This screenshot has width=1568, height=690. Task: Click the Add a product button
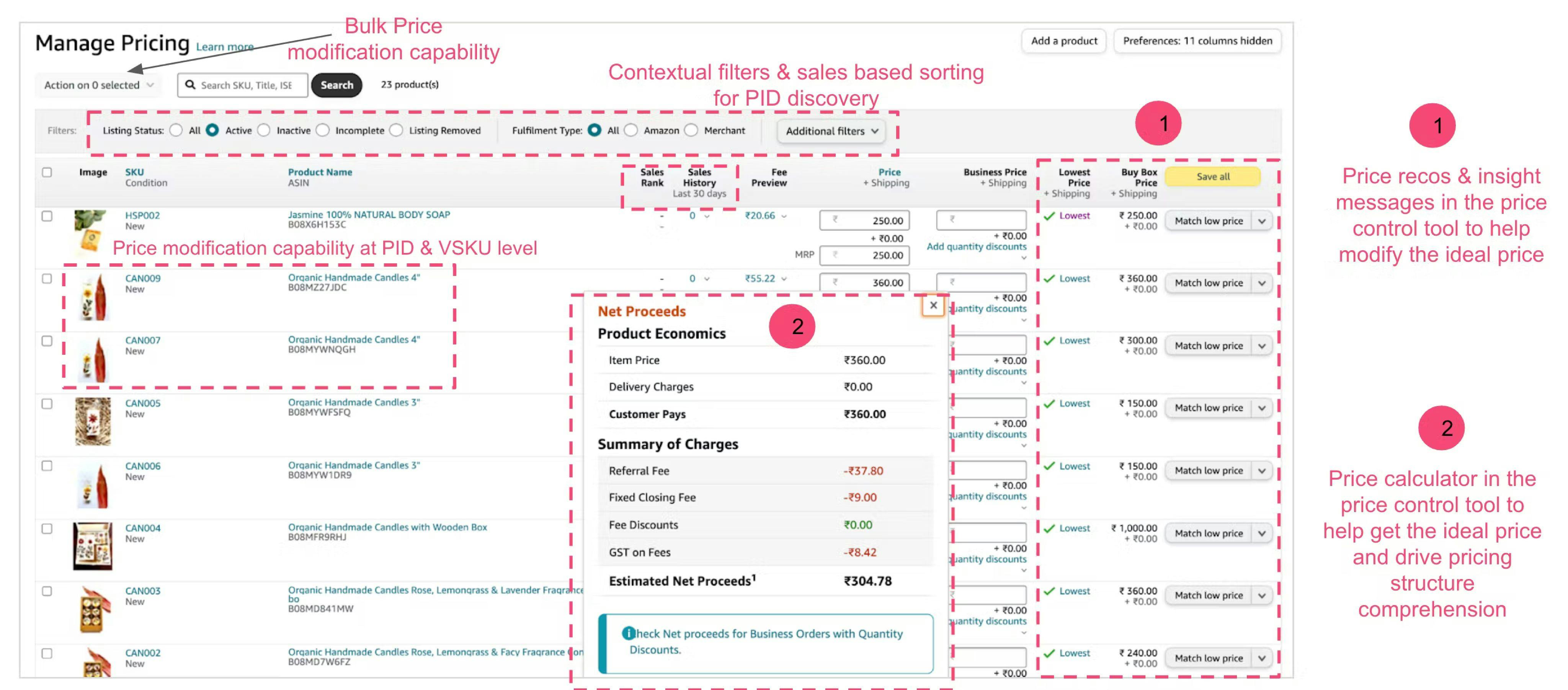point(1064,41)
